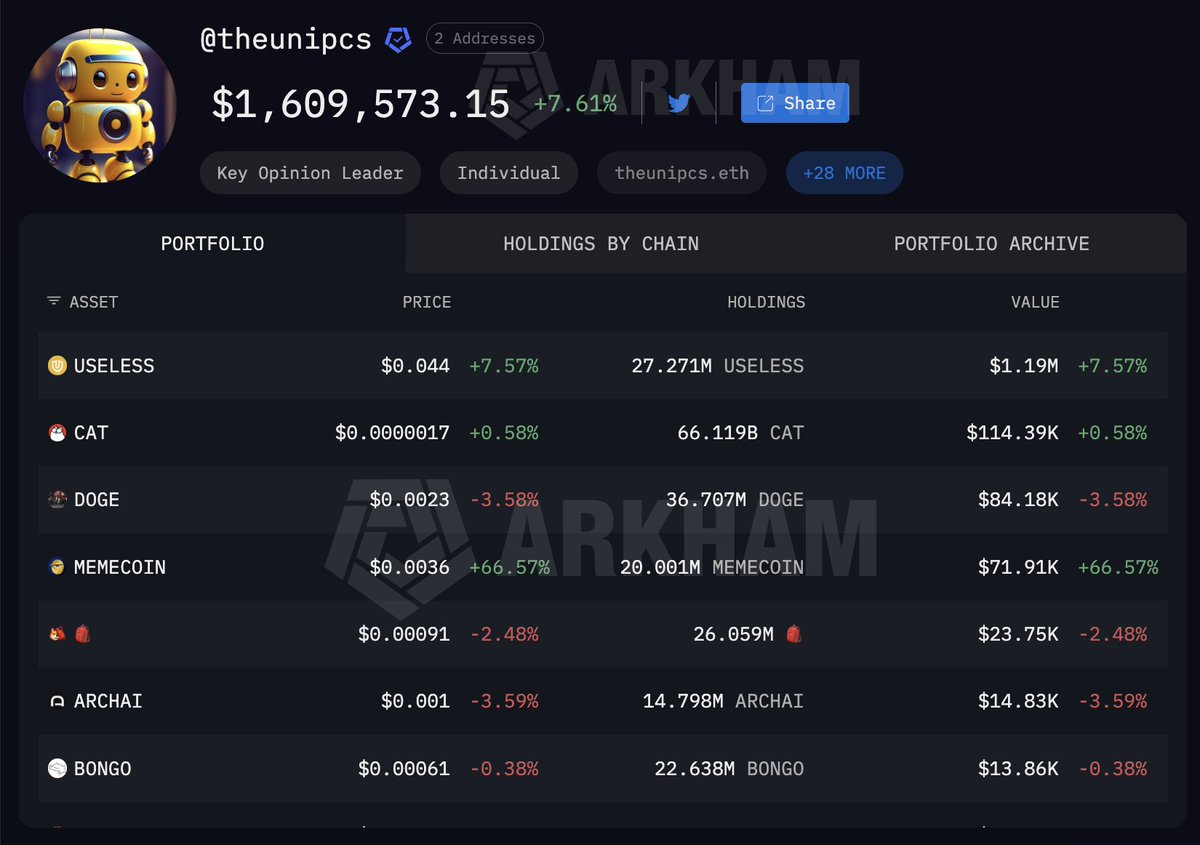Click the Arkham verified badge icon
1200x845 pixels.
coord(398,40)
